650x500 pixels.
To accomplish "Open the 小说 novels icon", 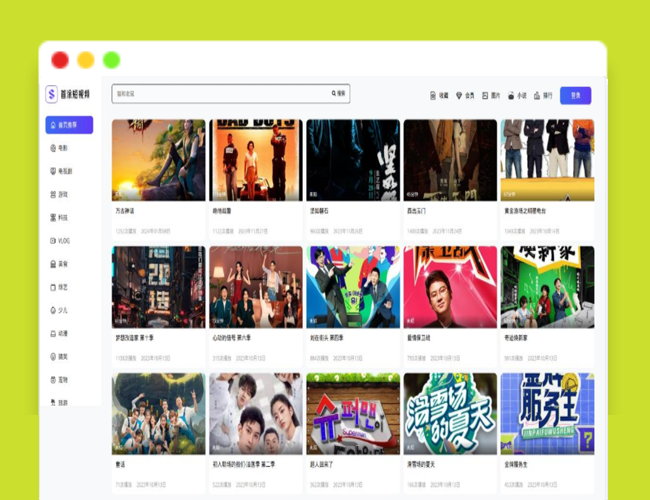I will point(510,96).
